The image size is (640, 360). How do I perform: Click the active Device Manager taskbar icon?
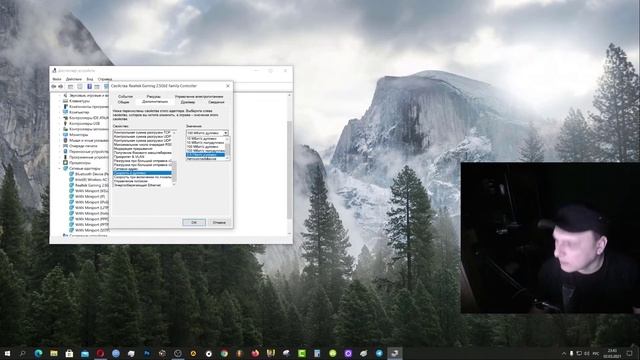(395, 353)
